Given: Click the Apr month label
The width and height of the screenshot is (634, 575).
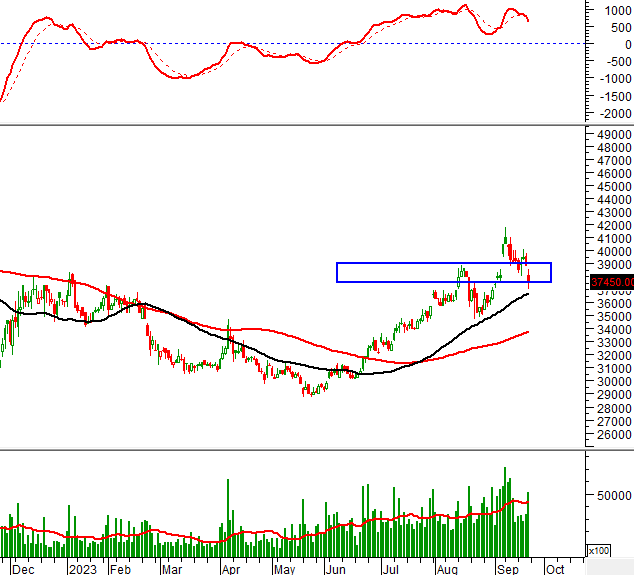Looking at the screenshot, I should point(231,569).
